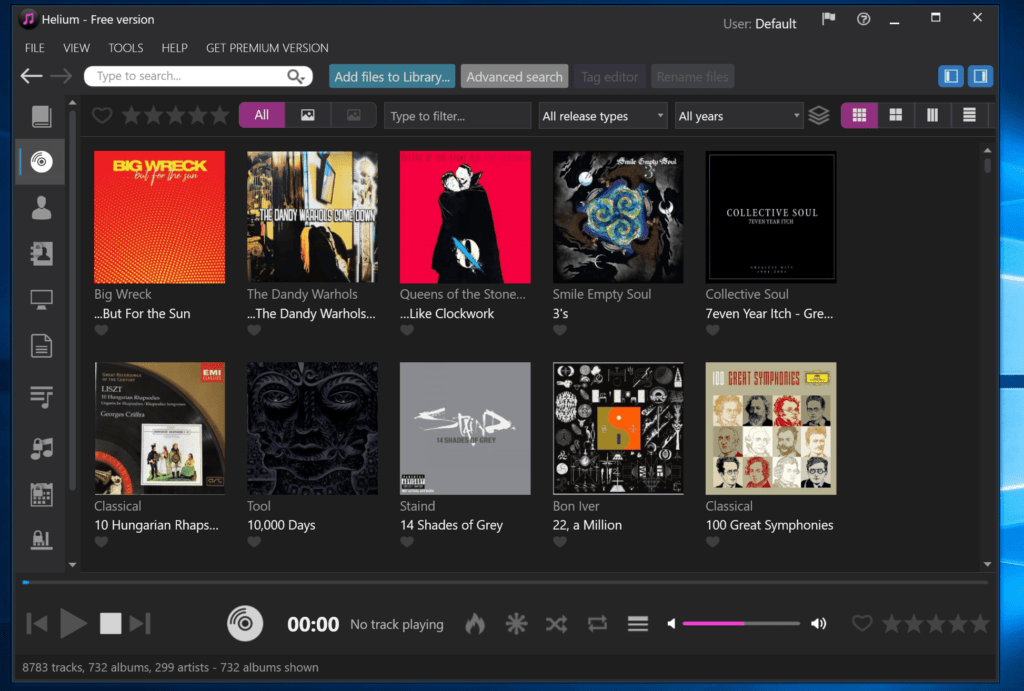Open the search box dropdown arrow
The height and width of the screenshot is (691, 1024).
pyautogui.click(x=304, y=77)
